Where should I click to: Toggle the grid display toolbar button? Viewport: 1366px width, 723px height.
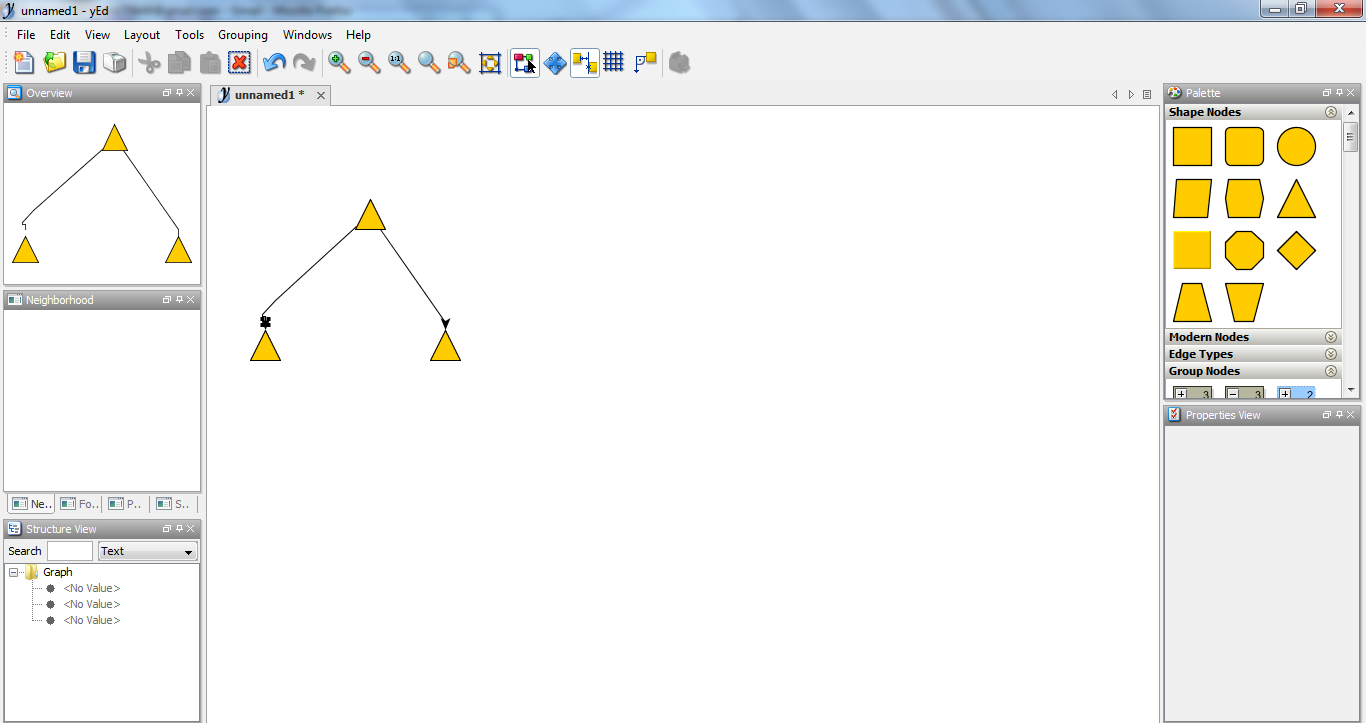(x=614, y=63)
